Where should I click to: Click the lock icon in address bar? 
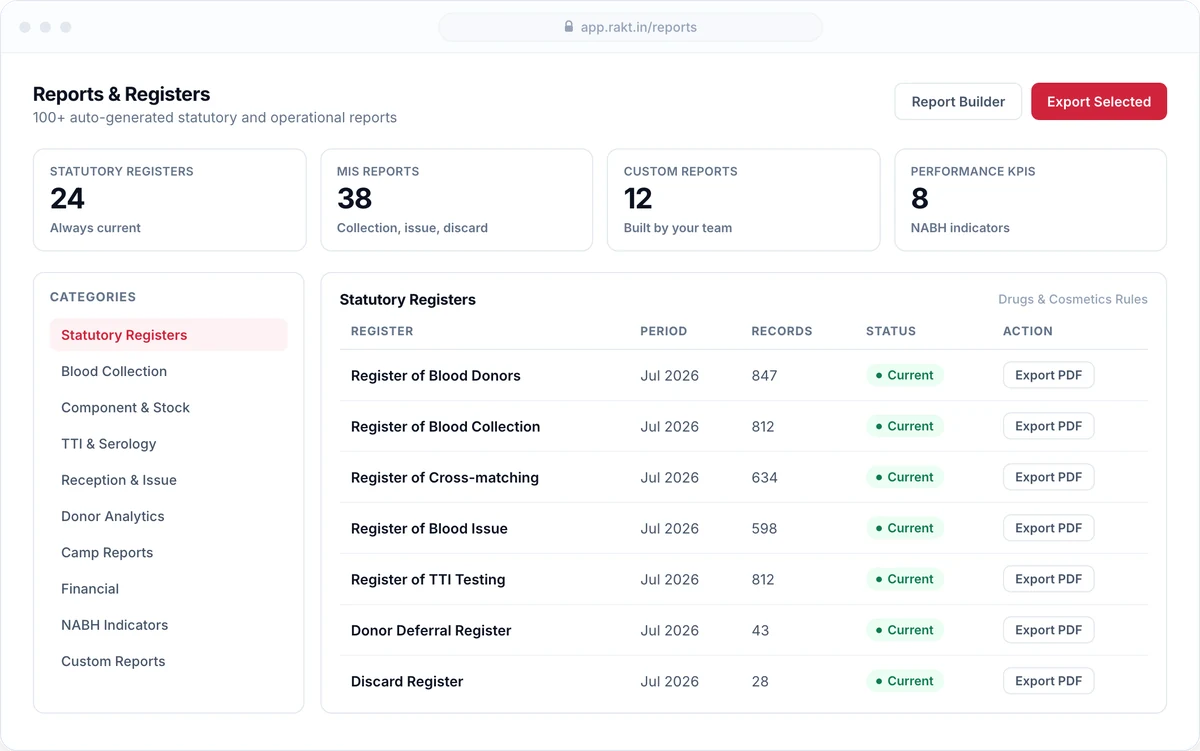point(569,27)
